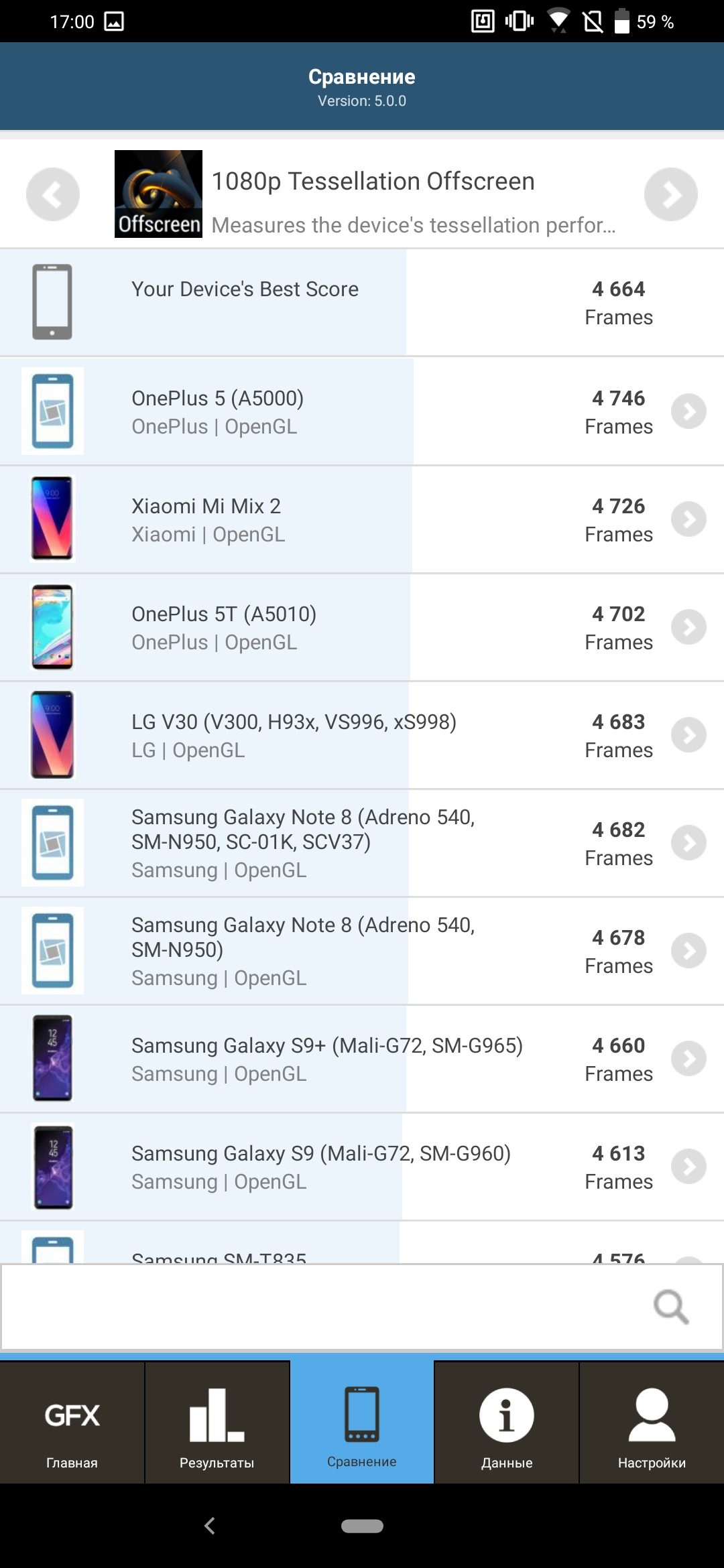Open Настройки profile tab
The image size is (724, 1568).
[x=651, y=1423]
